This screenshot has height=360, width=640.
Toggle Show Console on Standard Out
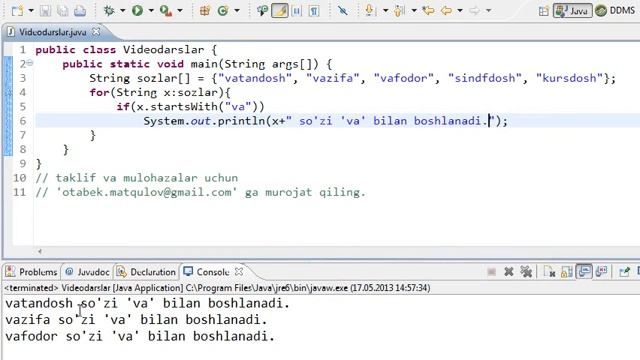584,271
